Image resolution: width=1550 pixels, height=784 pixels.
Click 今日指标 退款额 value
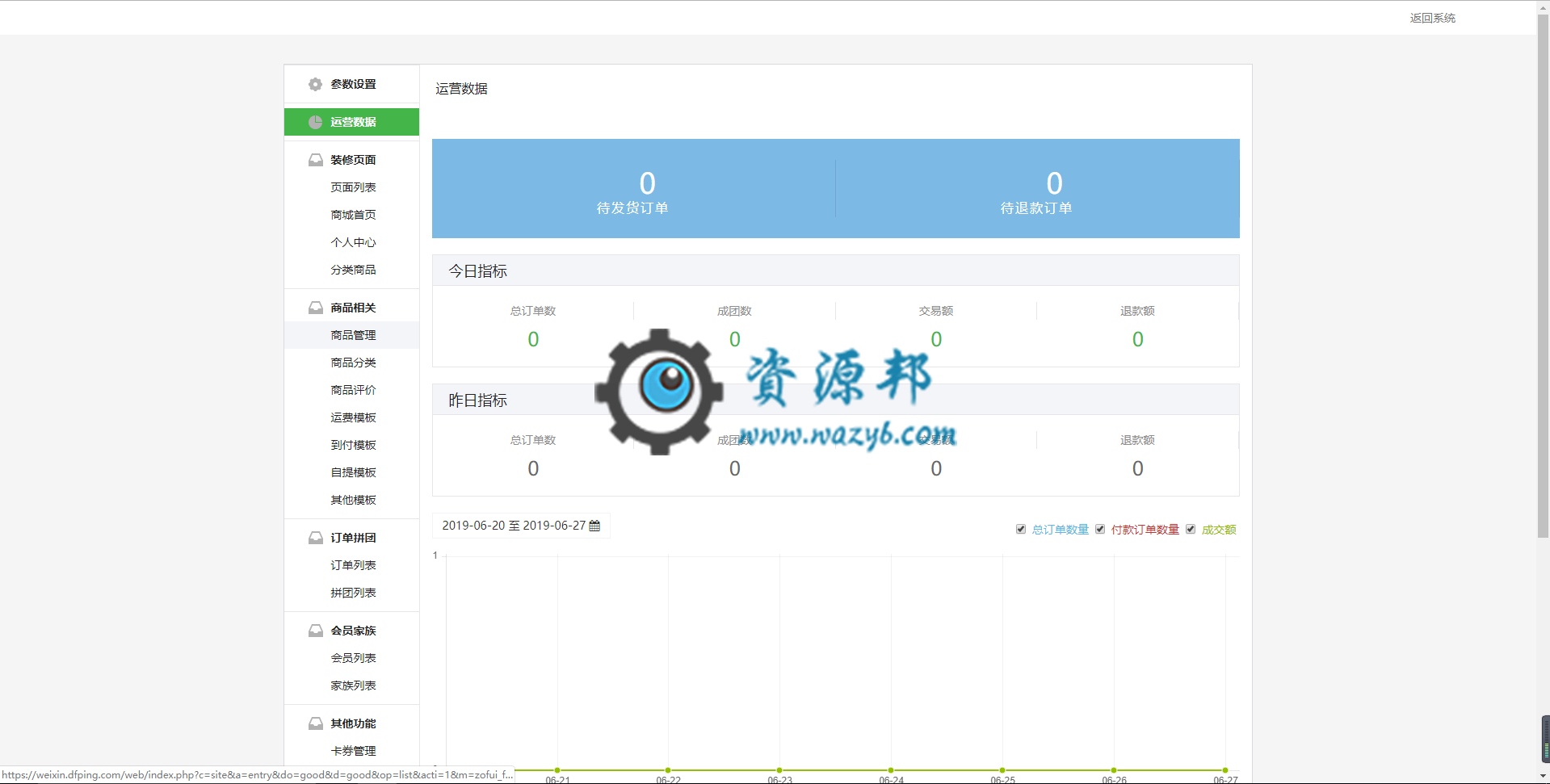(1137, 340)
